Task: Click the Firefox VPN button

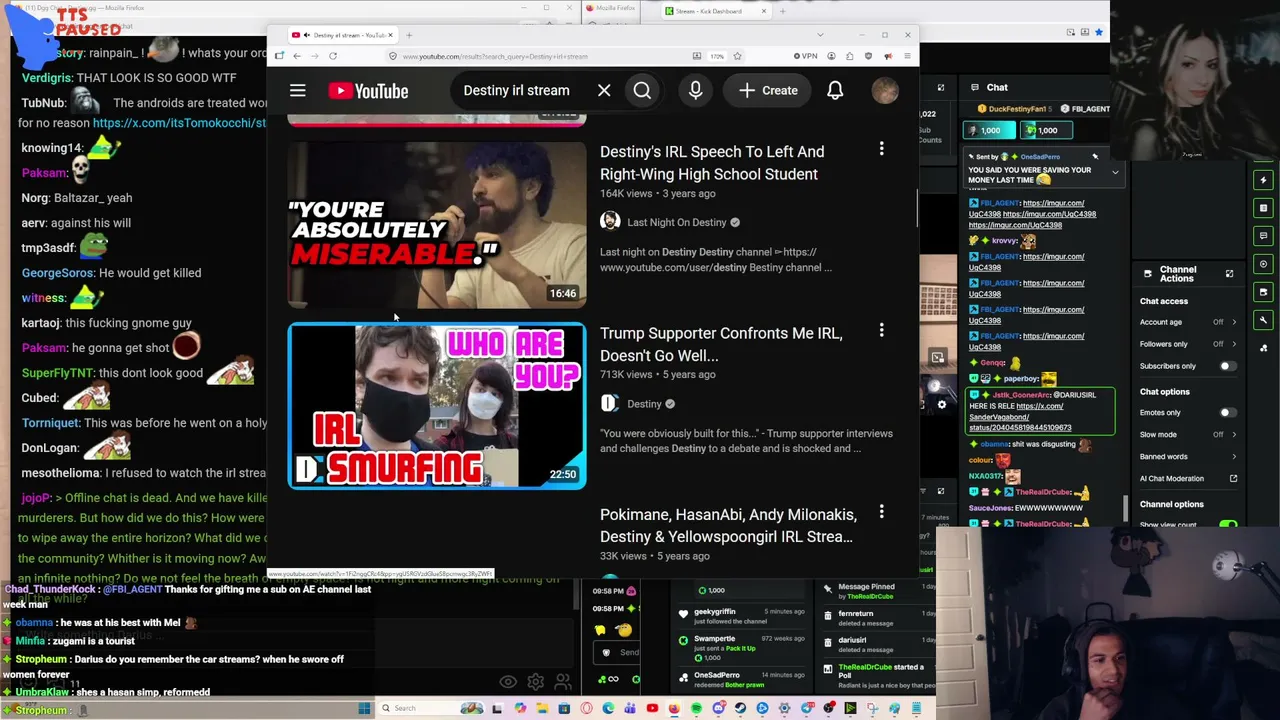Action: point(805,56)
